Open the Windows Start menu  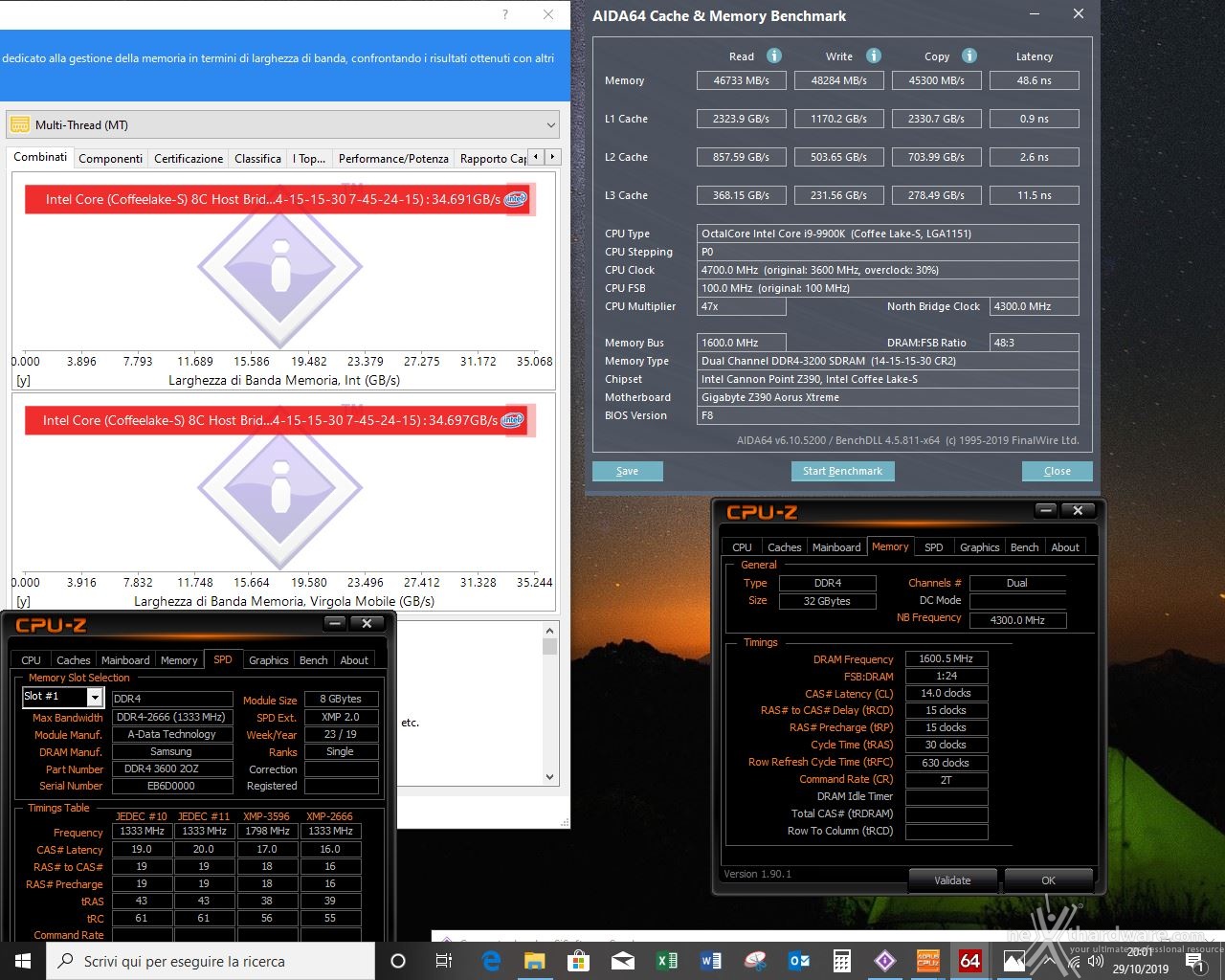[23, 961]
